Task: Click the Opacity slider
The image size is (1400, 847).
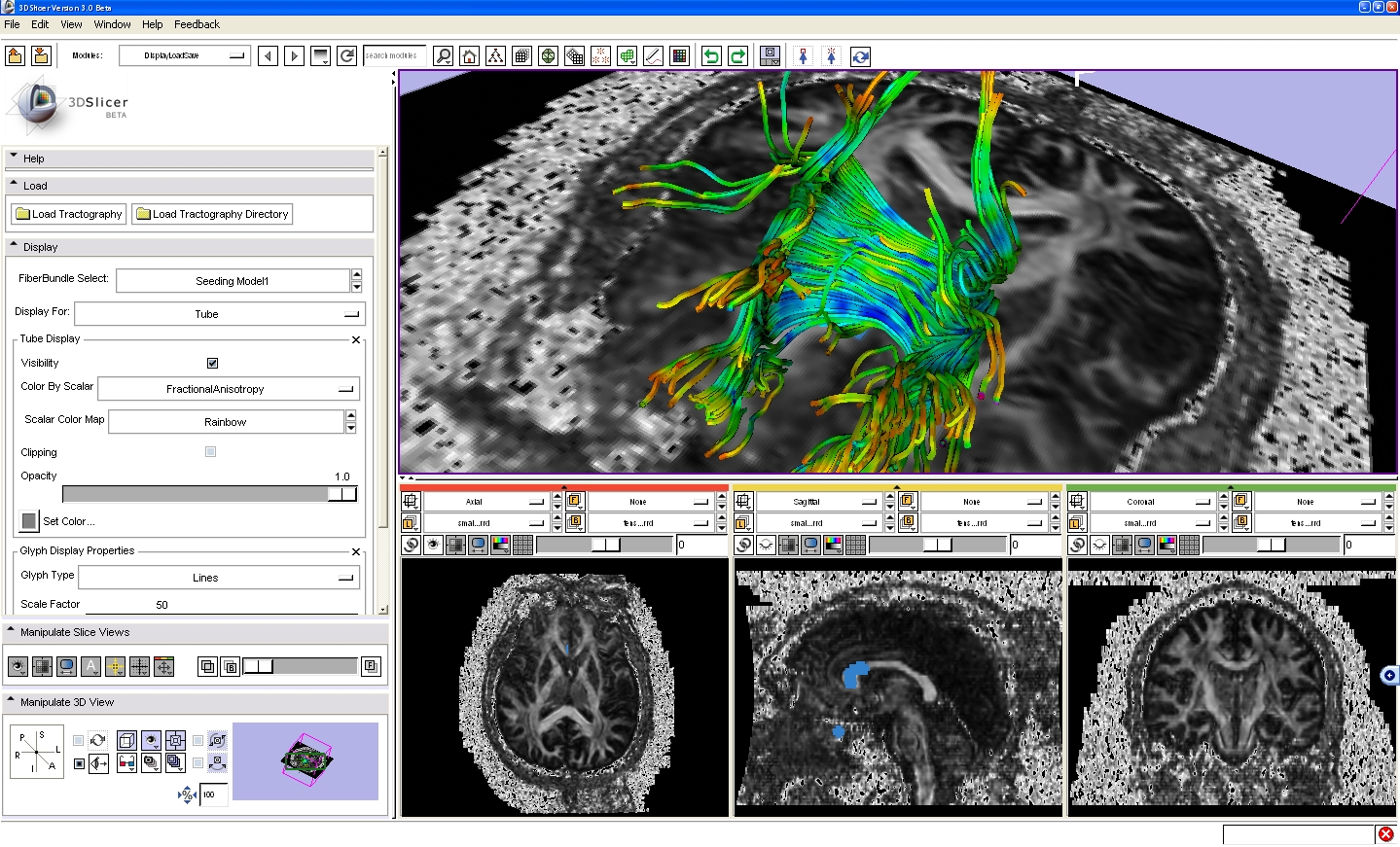Action: pos(208,494)
